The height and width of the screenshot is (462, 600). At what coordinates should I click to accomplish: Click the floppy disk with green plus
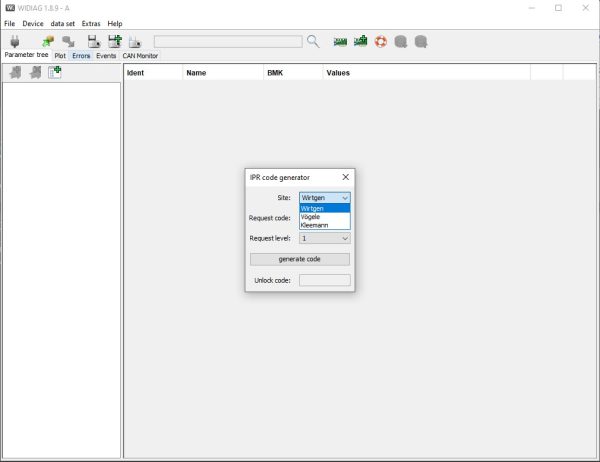point(115,41)
